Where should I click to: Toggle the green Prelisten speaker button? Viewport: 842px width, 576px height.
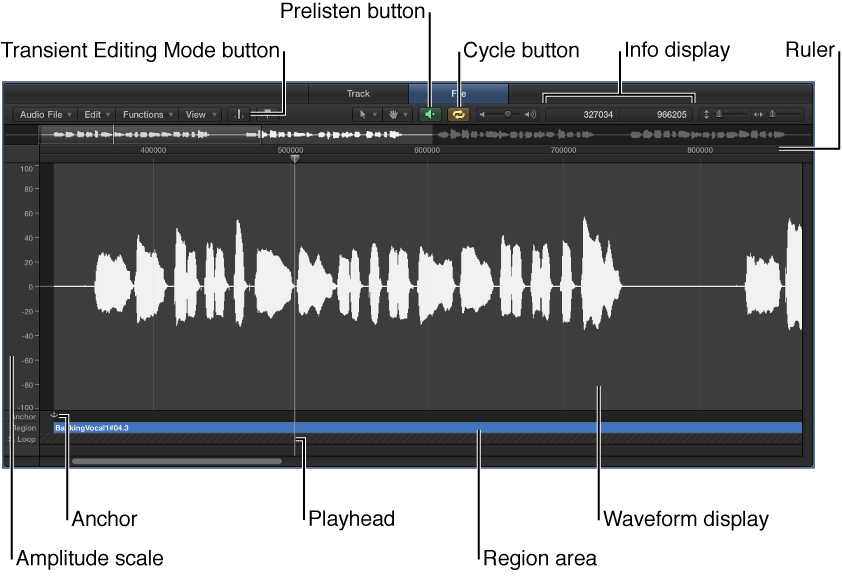click(x=429, y=114)
